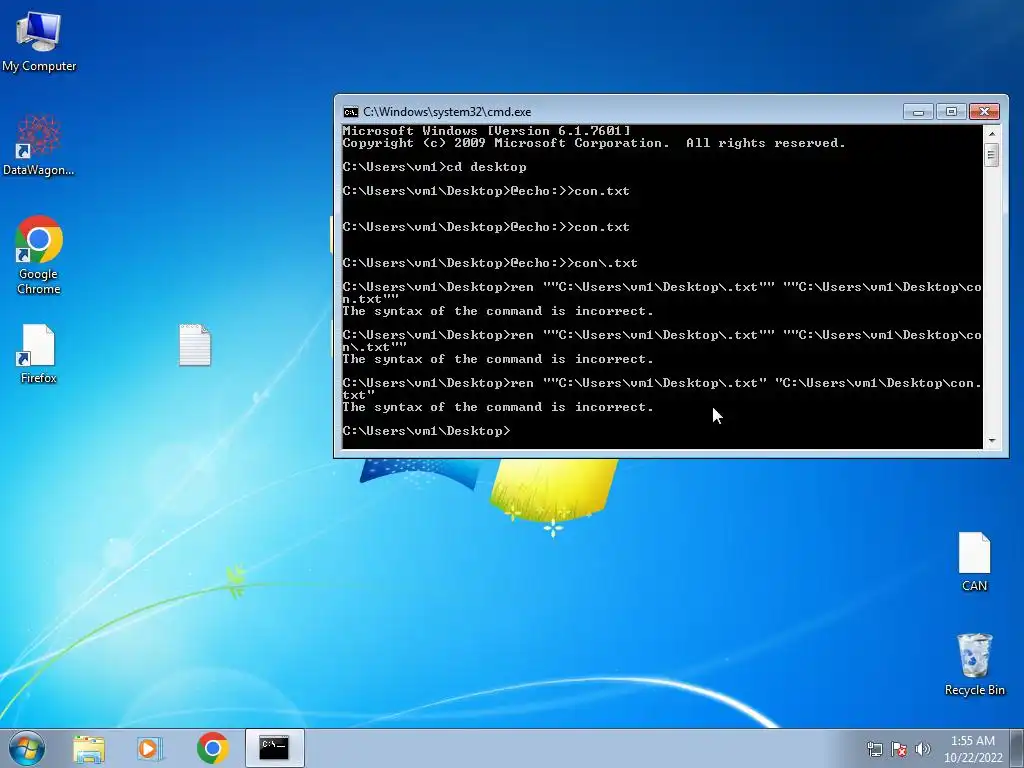Screen dimensions: 1024x768
Task: Select the CAN file on desktop
Action: click(974, 562)
